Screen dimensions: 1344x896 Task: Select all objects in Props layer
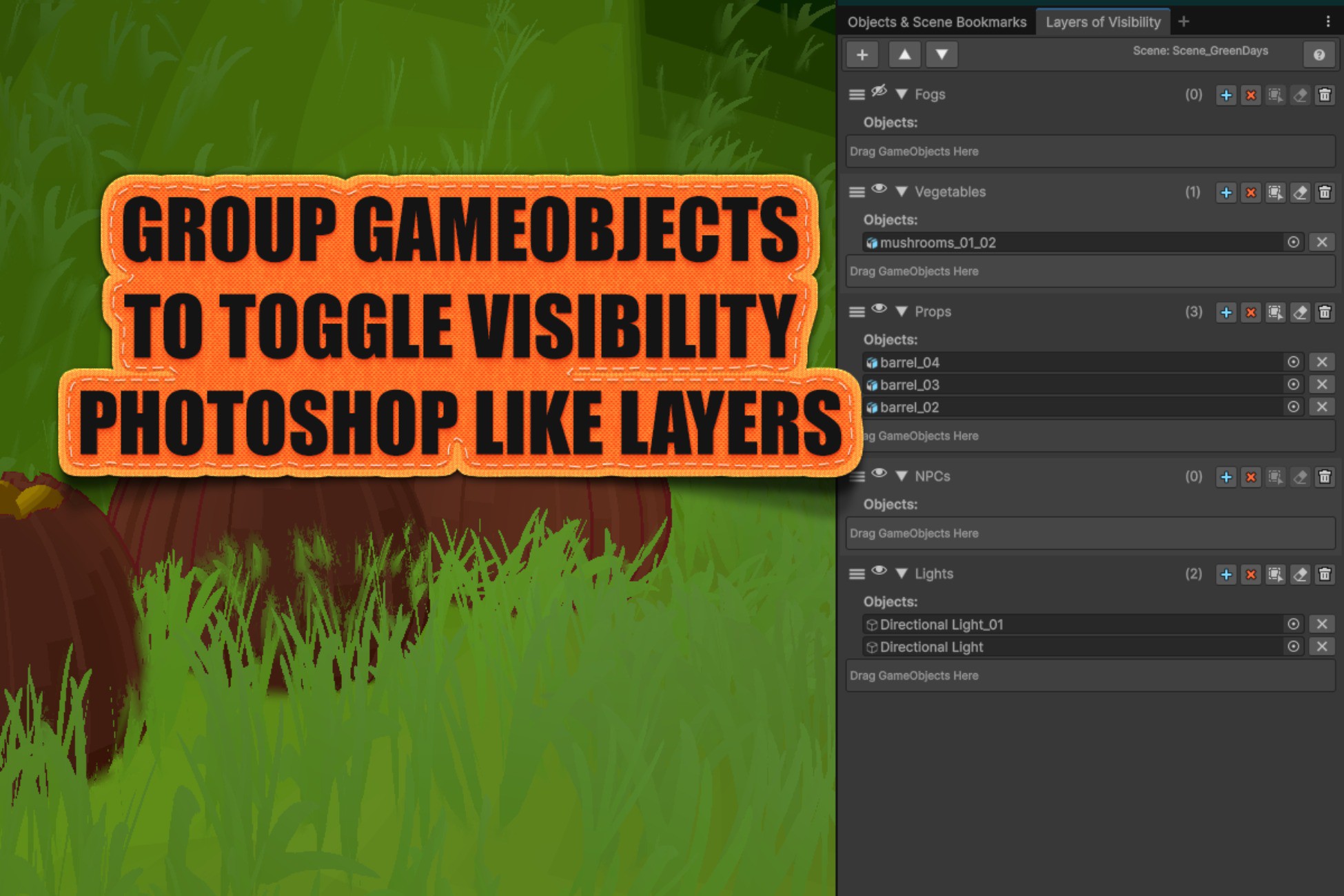[1275, 312]
